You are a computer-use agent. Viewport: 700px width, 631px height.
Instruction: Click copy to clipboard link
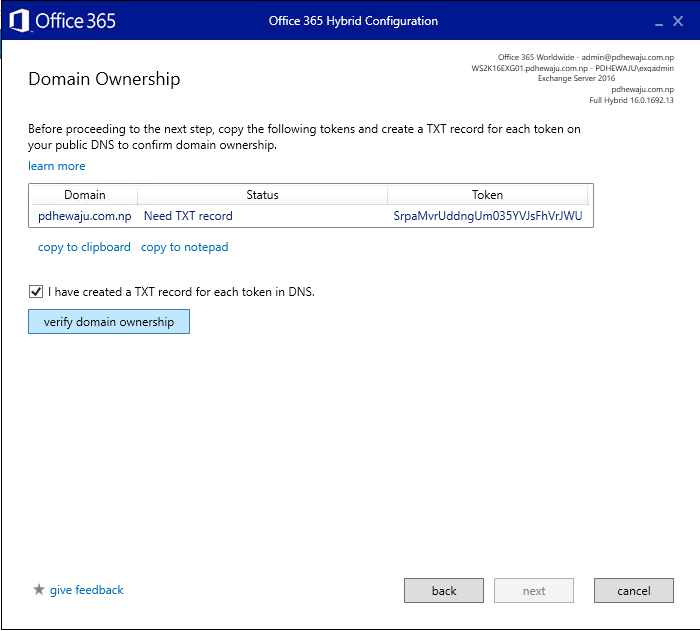(x=84, y=247)
